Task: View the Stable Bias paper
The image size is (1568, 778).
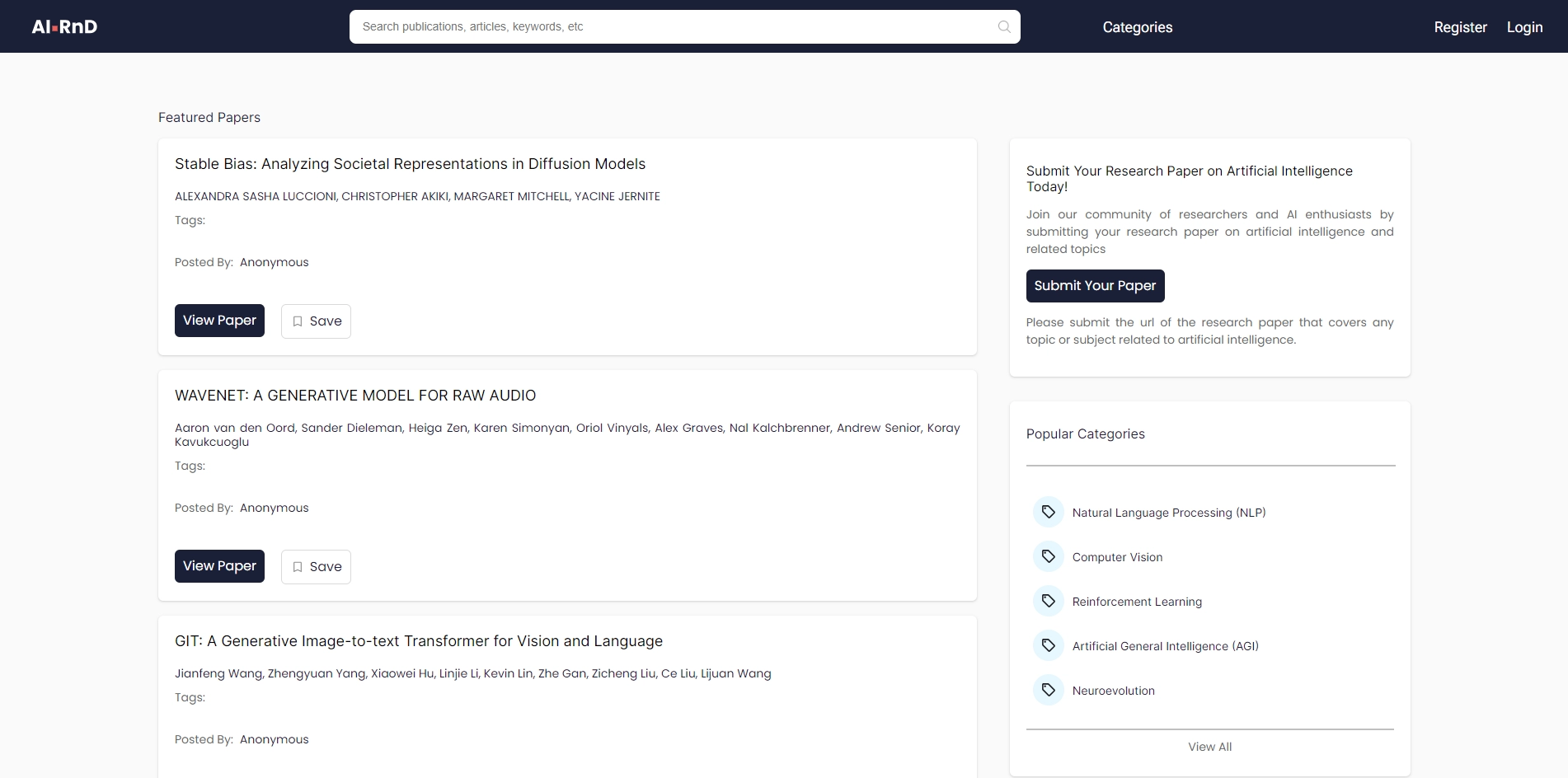Action: pos(219,321)
